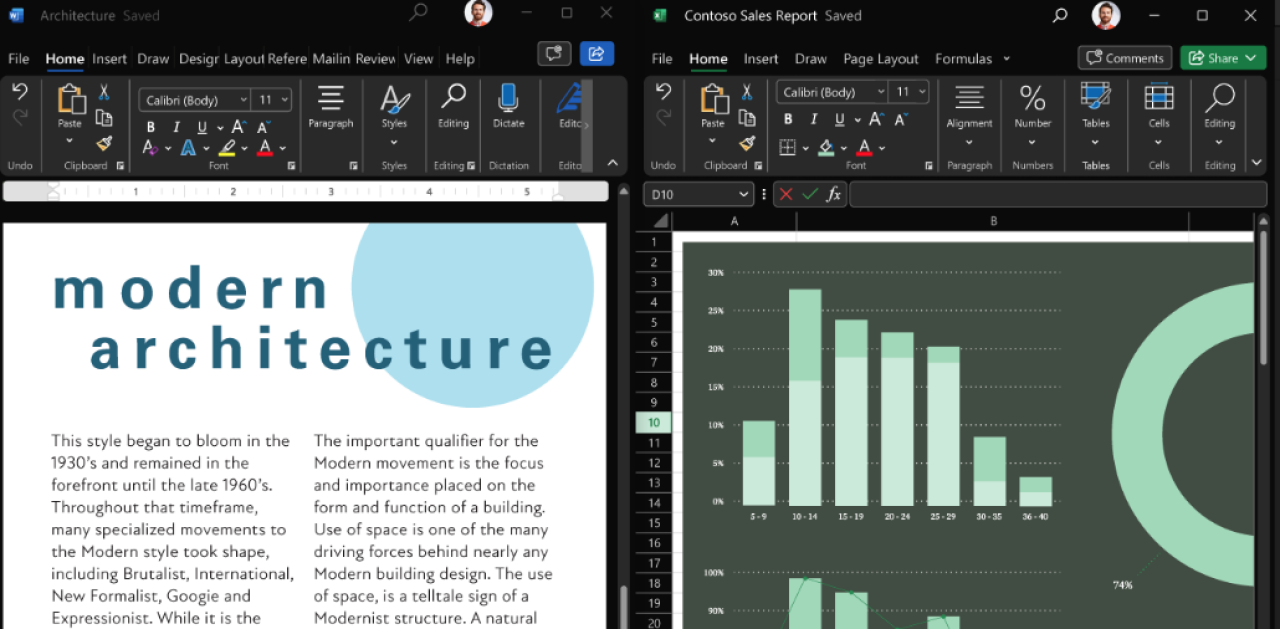The image size is (1280, 629).
Task: Expand the font size dropdown in Excel
Action: point(921,91)
